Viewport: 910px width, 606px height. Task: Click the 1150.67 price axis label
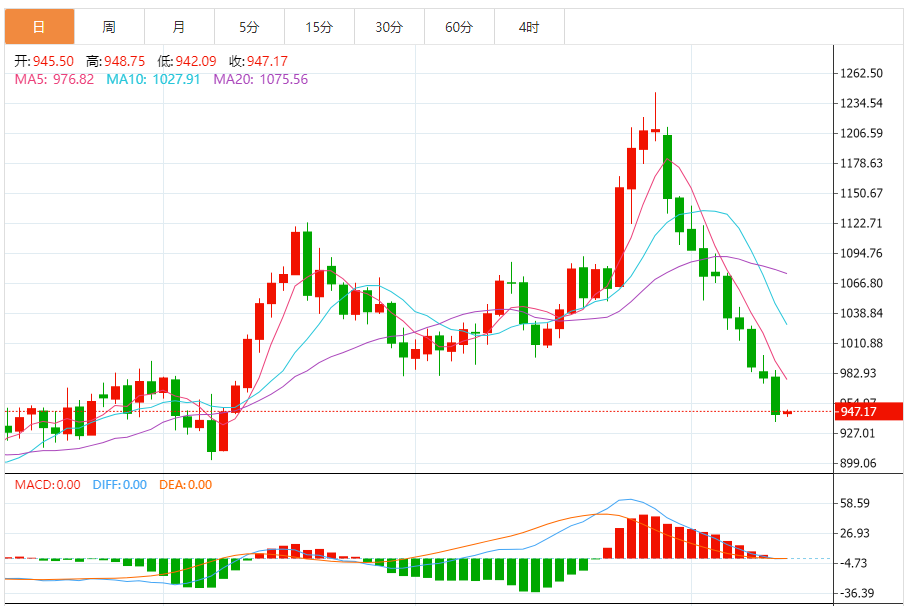click(x=861, y=193)
